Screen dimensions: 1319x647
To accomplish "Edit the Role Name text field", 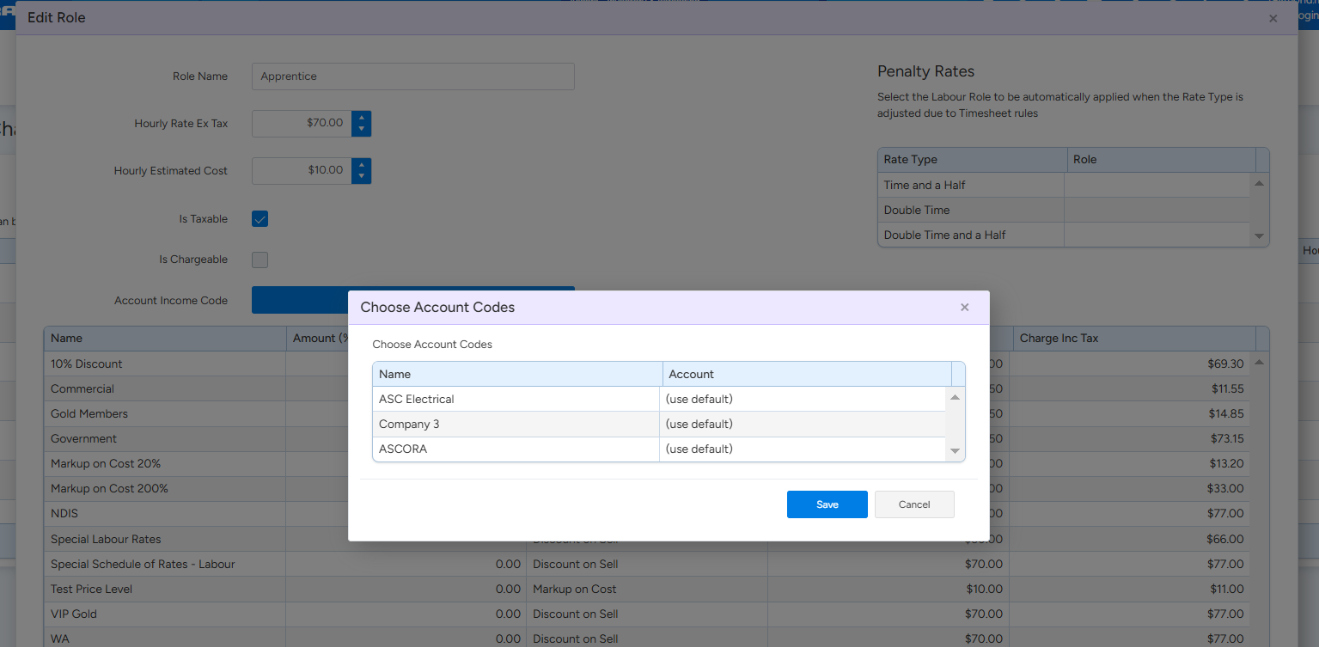I will [x=413, y=77].
